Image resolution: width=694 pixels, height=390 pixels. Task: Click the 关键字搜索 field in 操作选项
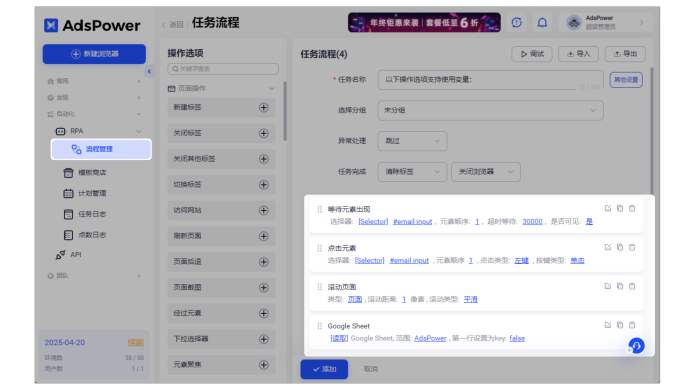223,69
